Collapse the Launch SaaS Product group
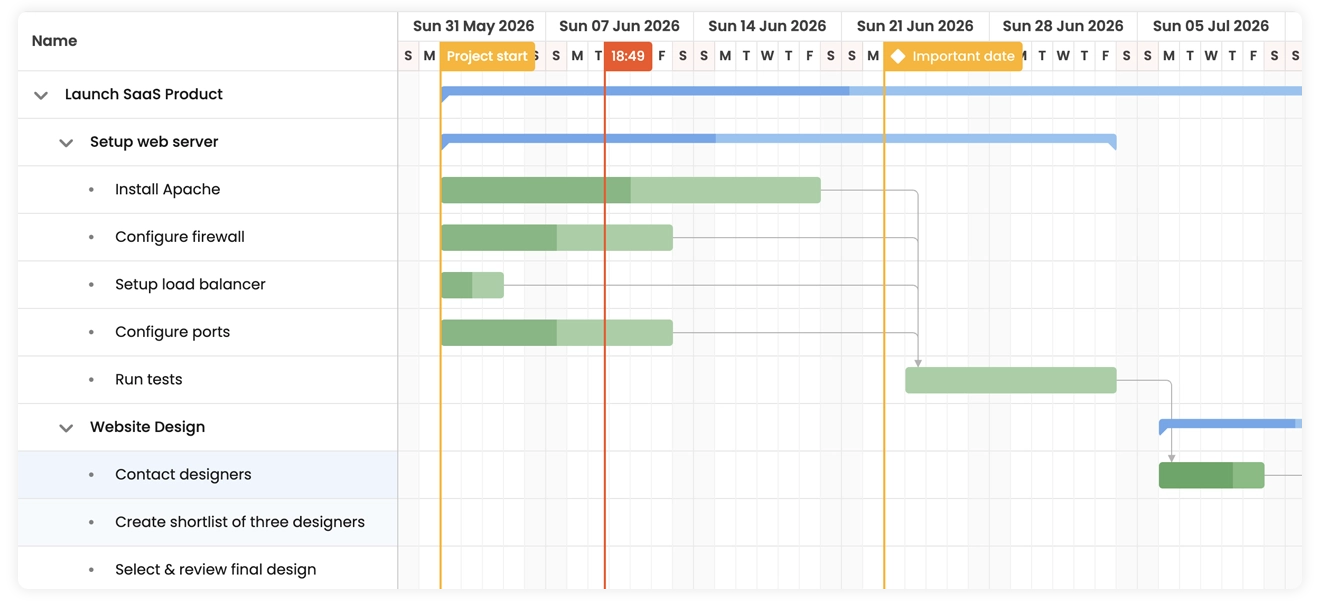Image resolution: width=1320 pixels, height=614 pixels. point(41,95)
